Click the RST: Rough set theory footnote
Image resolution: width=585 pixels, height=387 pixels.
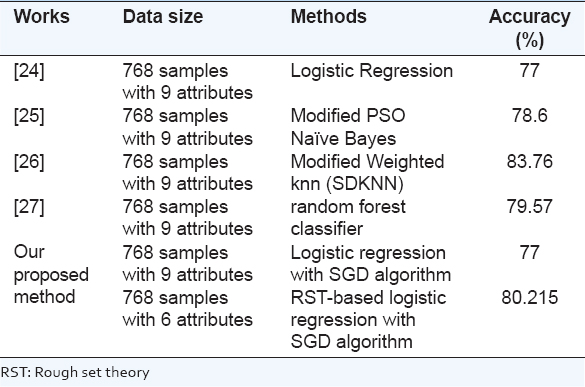pos(75,372)
